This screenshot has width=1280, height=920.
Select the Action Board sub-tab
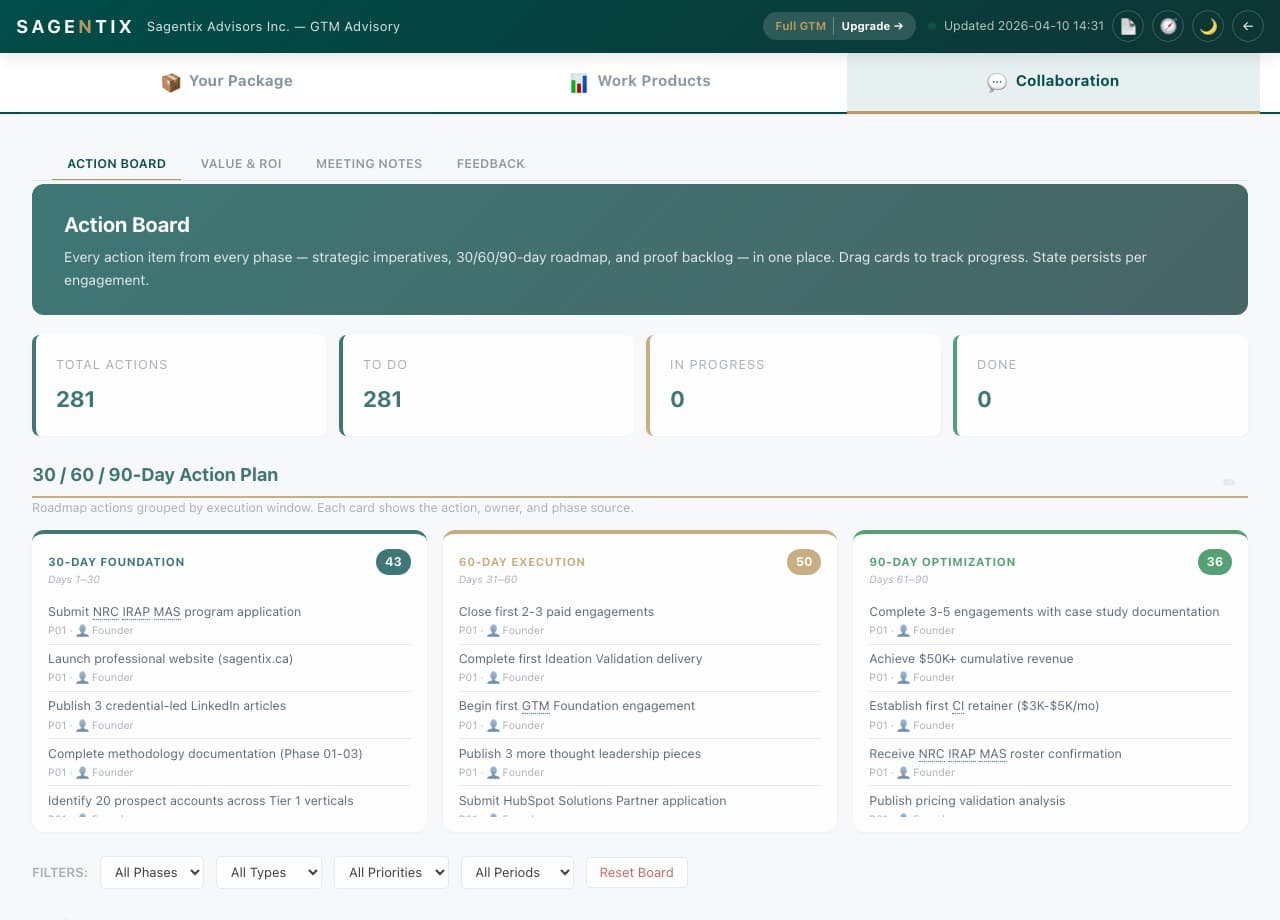[x=117, y=164]
